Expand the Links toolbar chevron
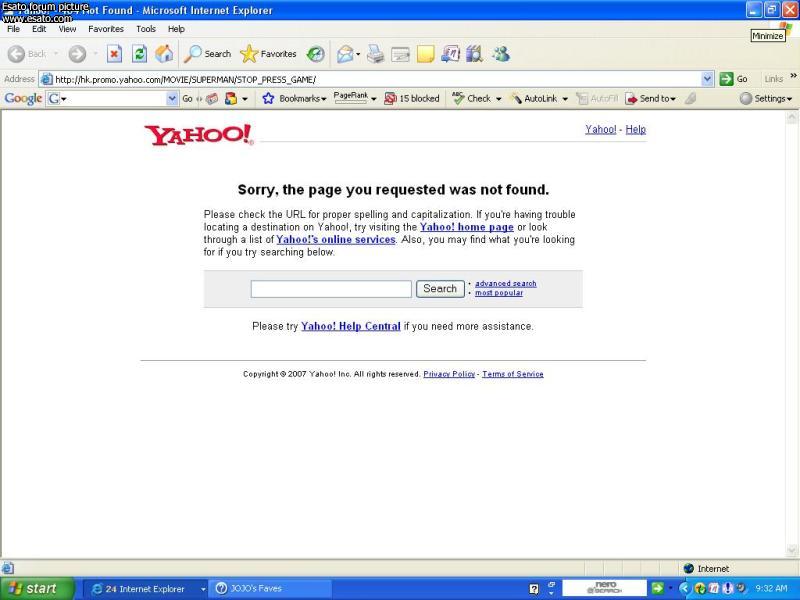The image size is (800, 600). click(x=793, y=76)
